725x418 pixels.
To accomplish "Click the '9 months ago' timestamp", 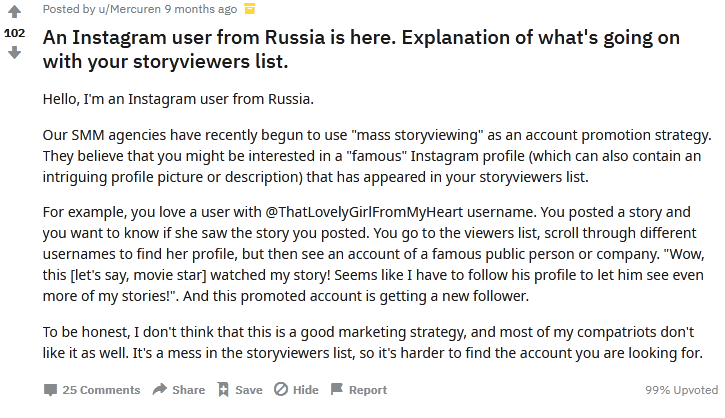I will [x=201, y=9].
